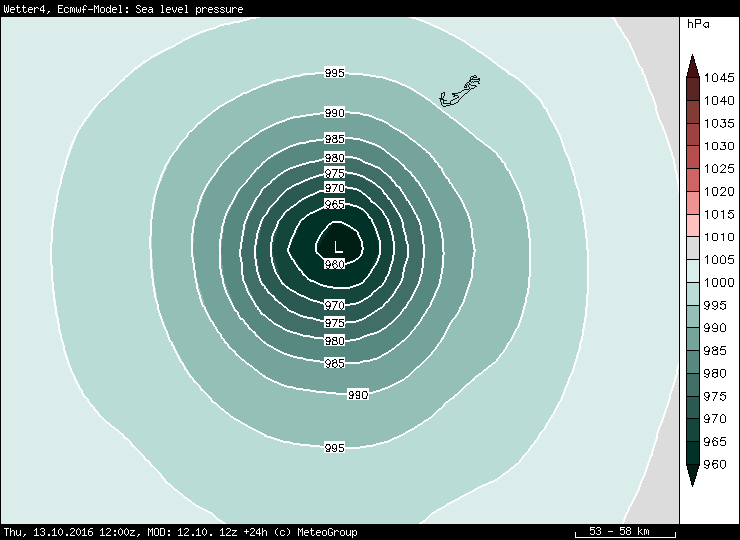Click the 1025 legend value

coord(719,169)
